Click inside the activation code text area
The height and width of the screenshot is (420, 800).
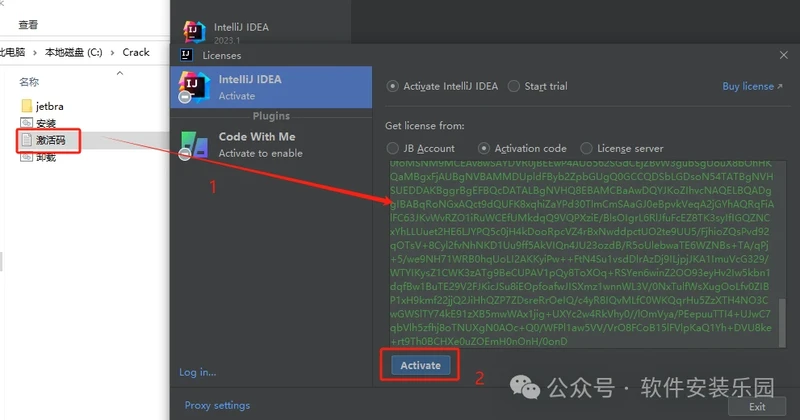[x=580, y=250]
